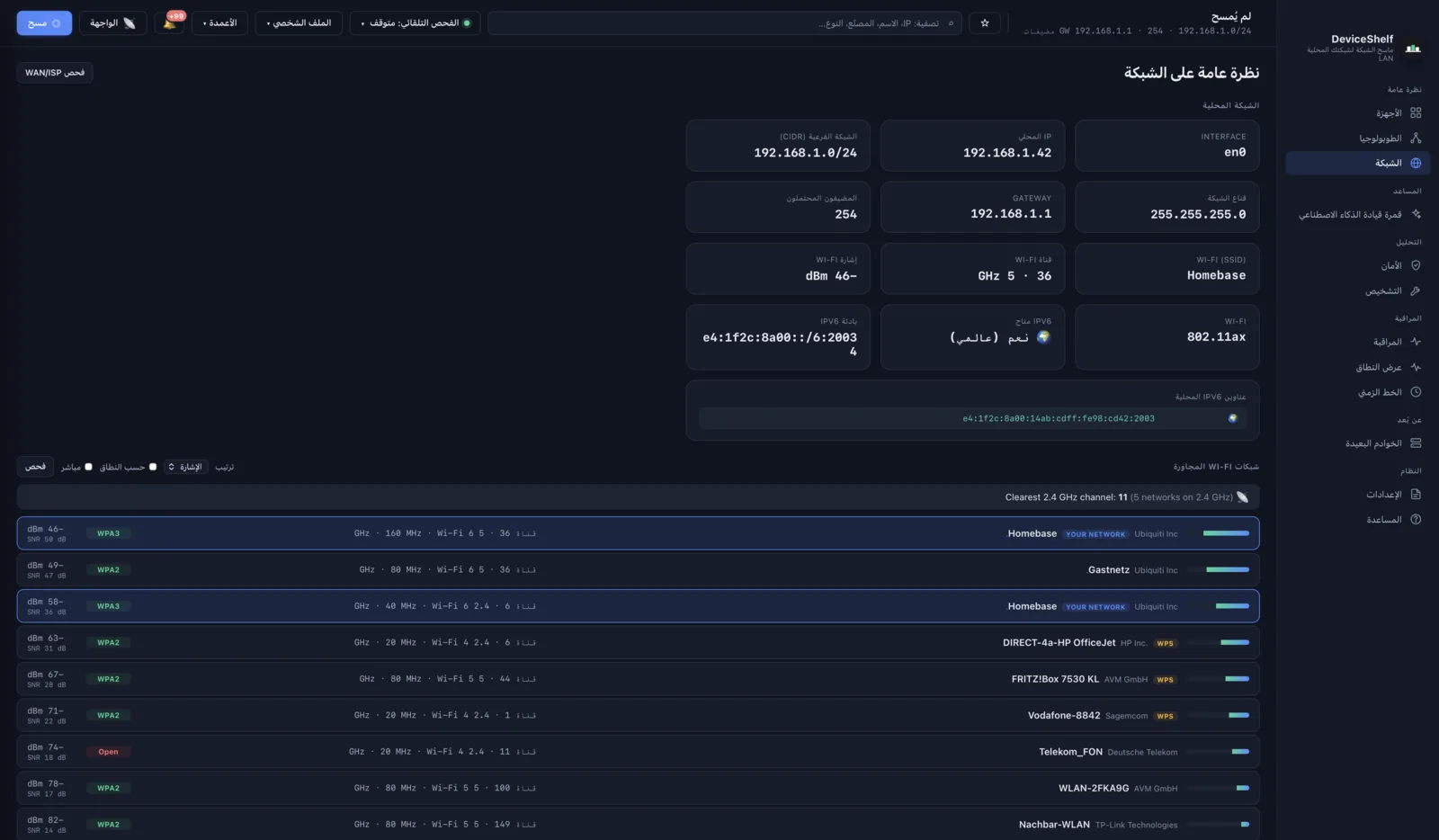This screenshot has width=1439, height=840.
Task: Open notifications bell with +99 badge
Action: pyautogui.click(x=170, y=22)
